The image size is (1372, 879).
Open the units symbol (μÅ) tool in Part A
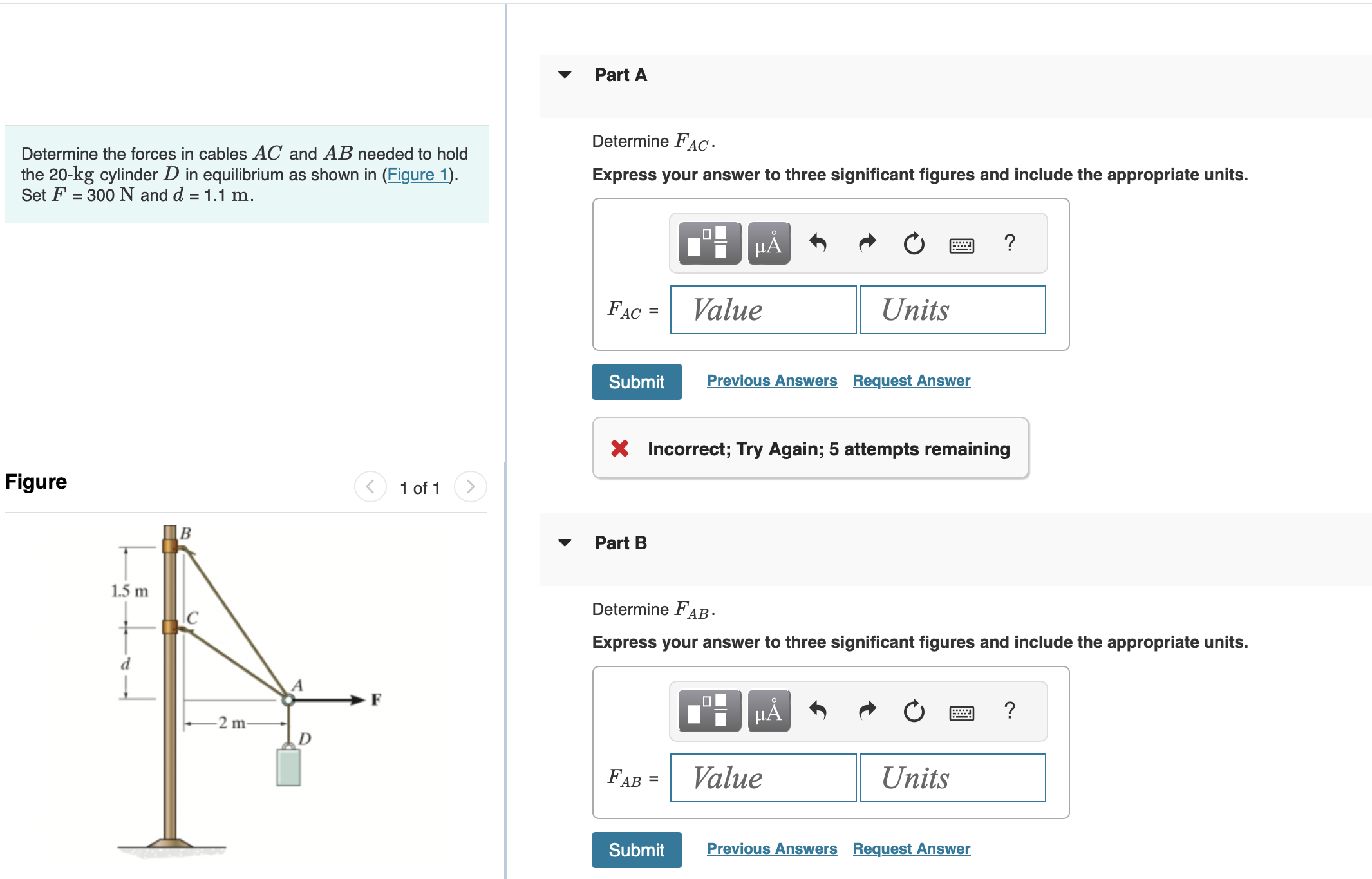[x=769, y=243]
